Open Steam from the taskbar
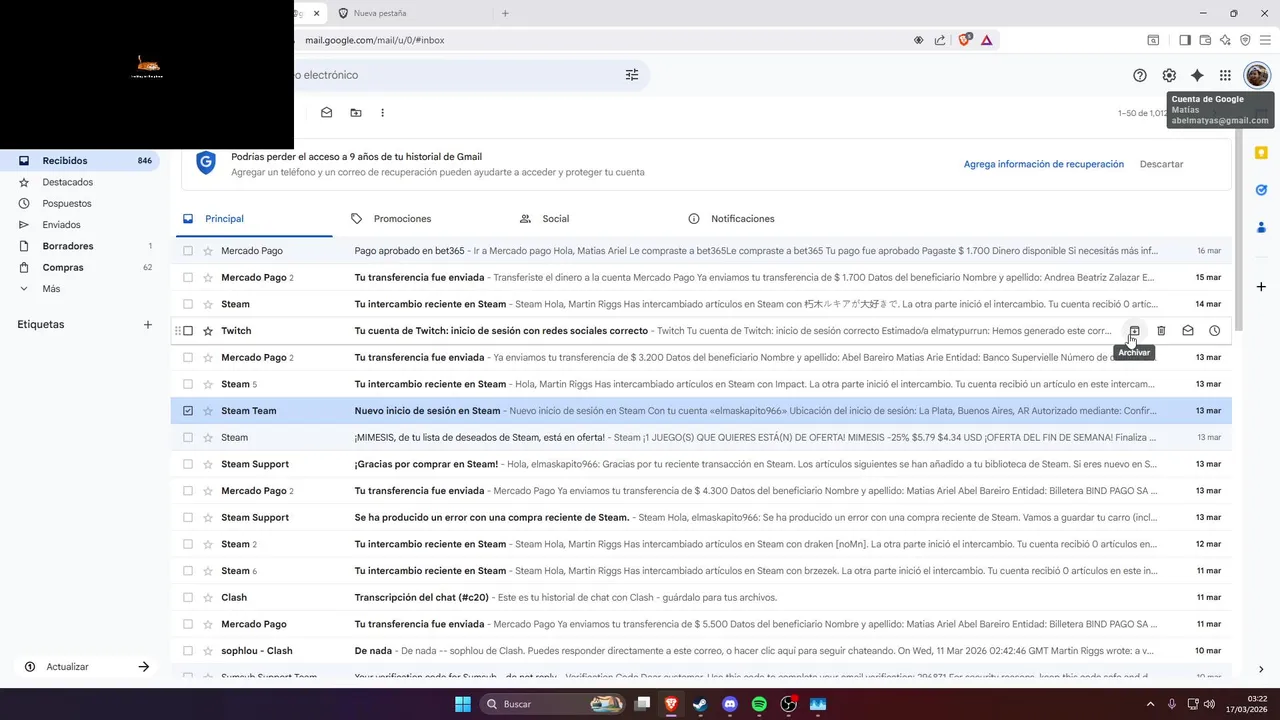The width and height of the screenshot is (1280, 720). tap(700, 704)
